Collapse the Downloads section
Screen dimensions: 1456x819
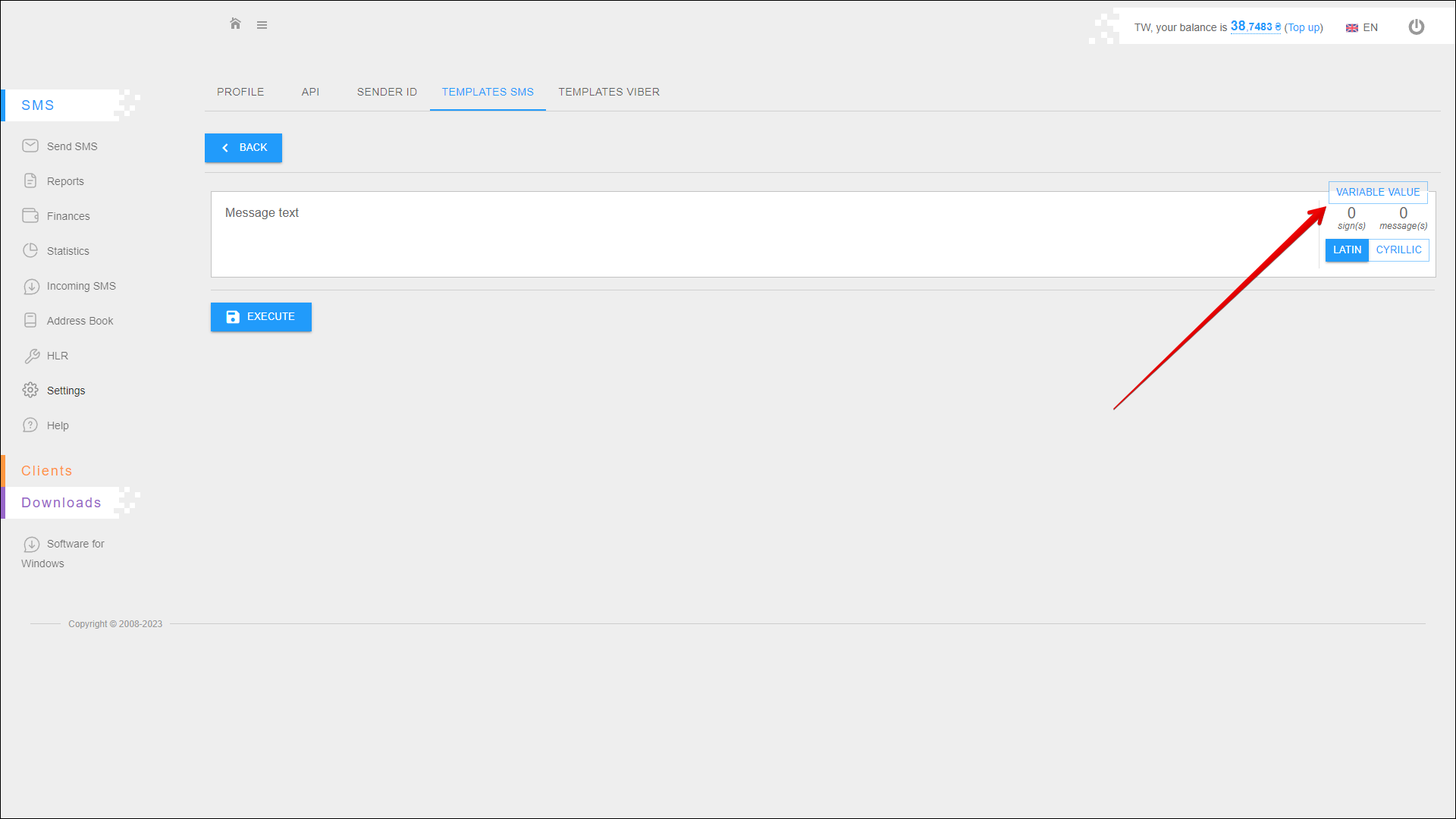pyautogui.click(x=61, y=503)
